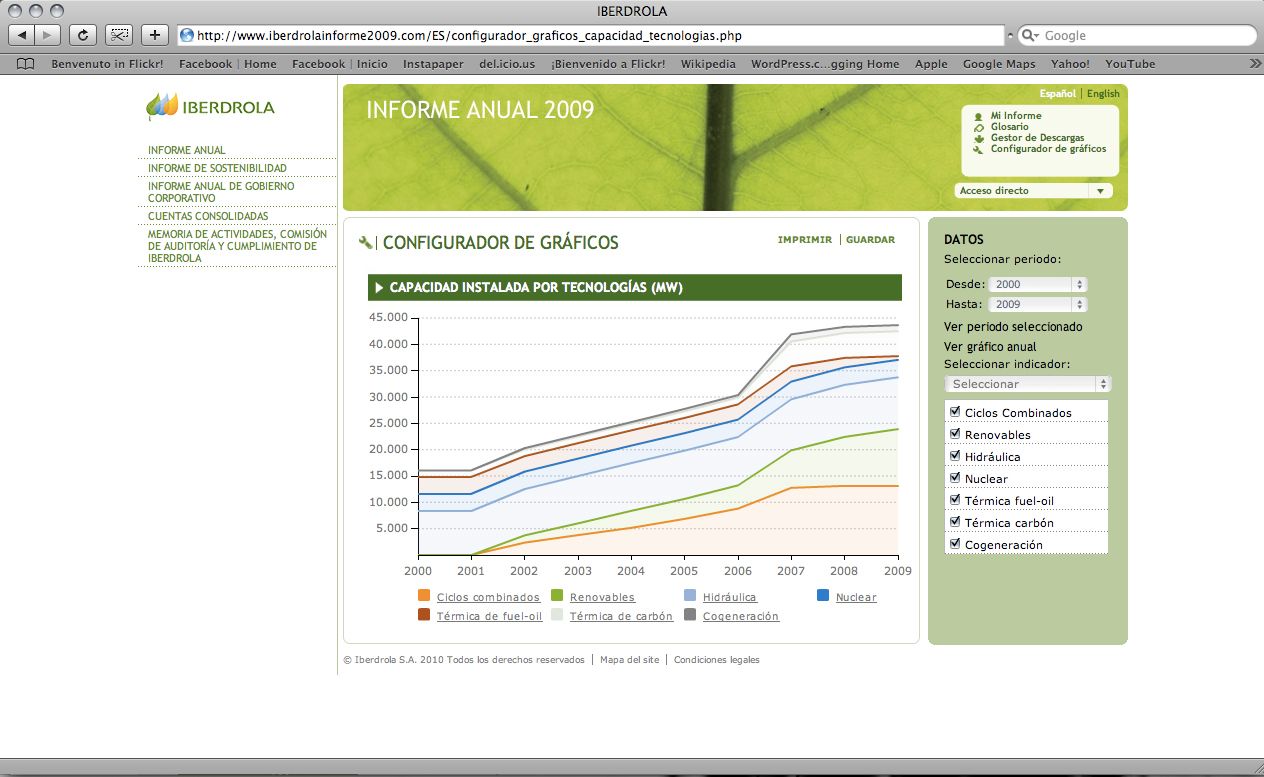Click the Safari address bar URL field
This screenshot has height=777, width=1264.
[x=590, y=35]
